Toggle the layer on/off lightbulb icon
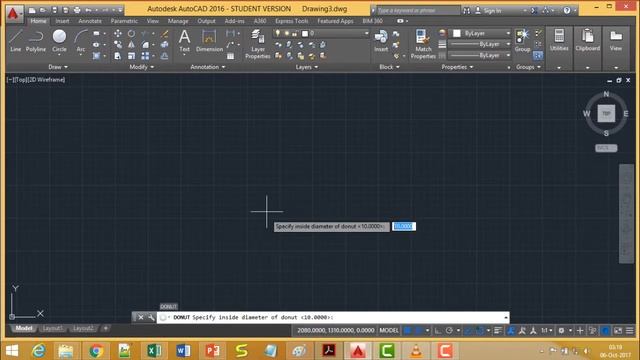 [278, 33]
